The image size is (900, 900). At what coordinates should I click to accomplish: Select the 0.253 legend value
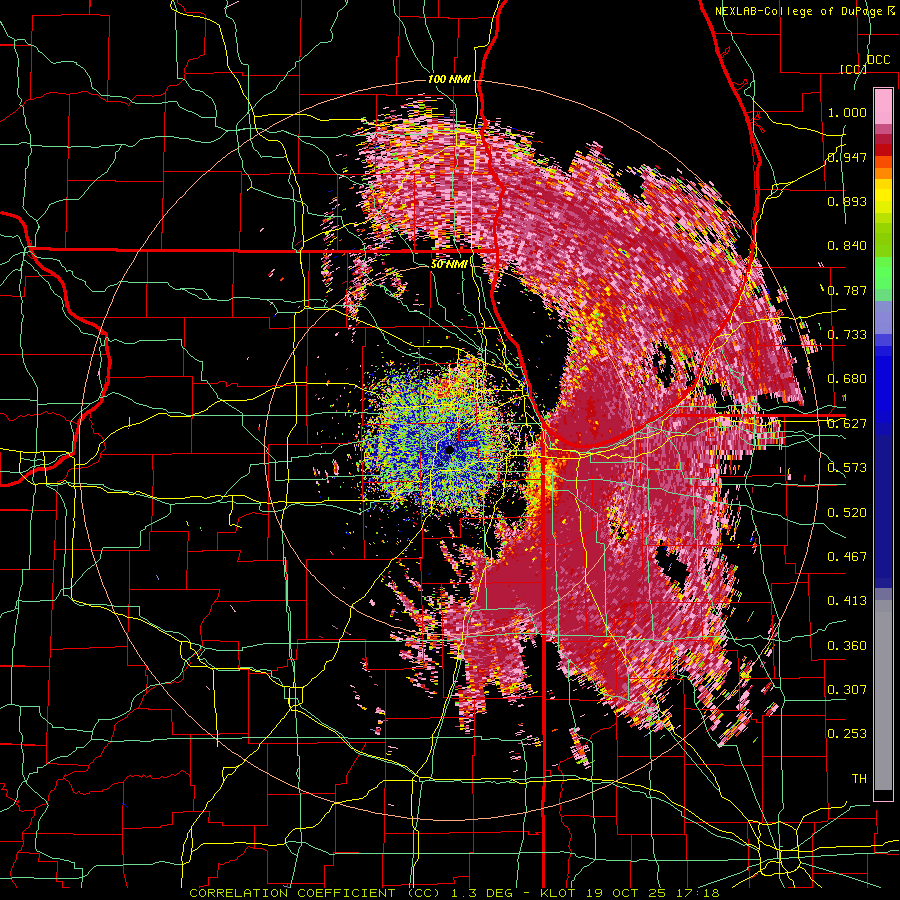(847, 734)
